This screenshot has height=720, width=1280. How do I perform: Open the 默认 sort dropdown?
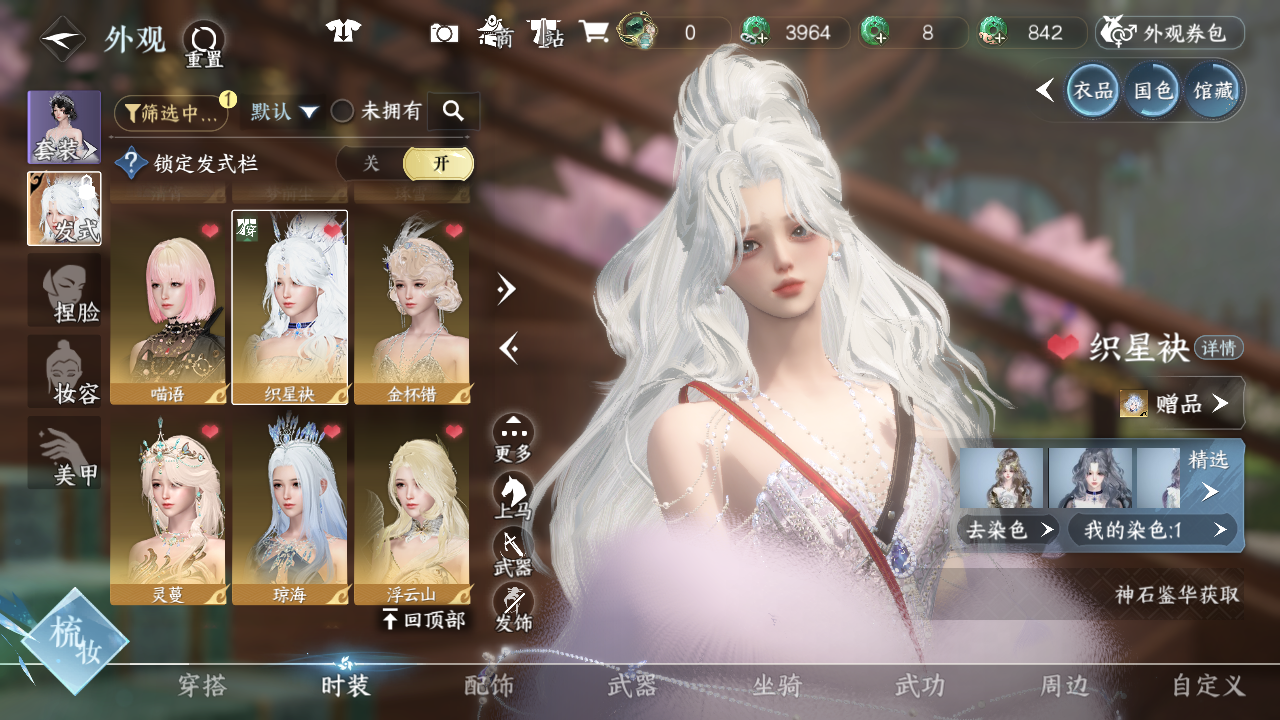284,112
